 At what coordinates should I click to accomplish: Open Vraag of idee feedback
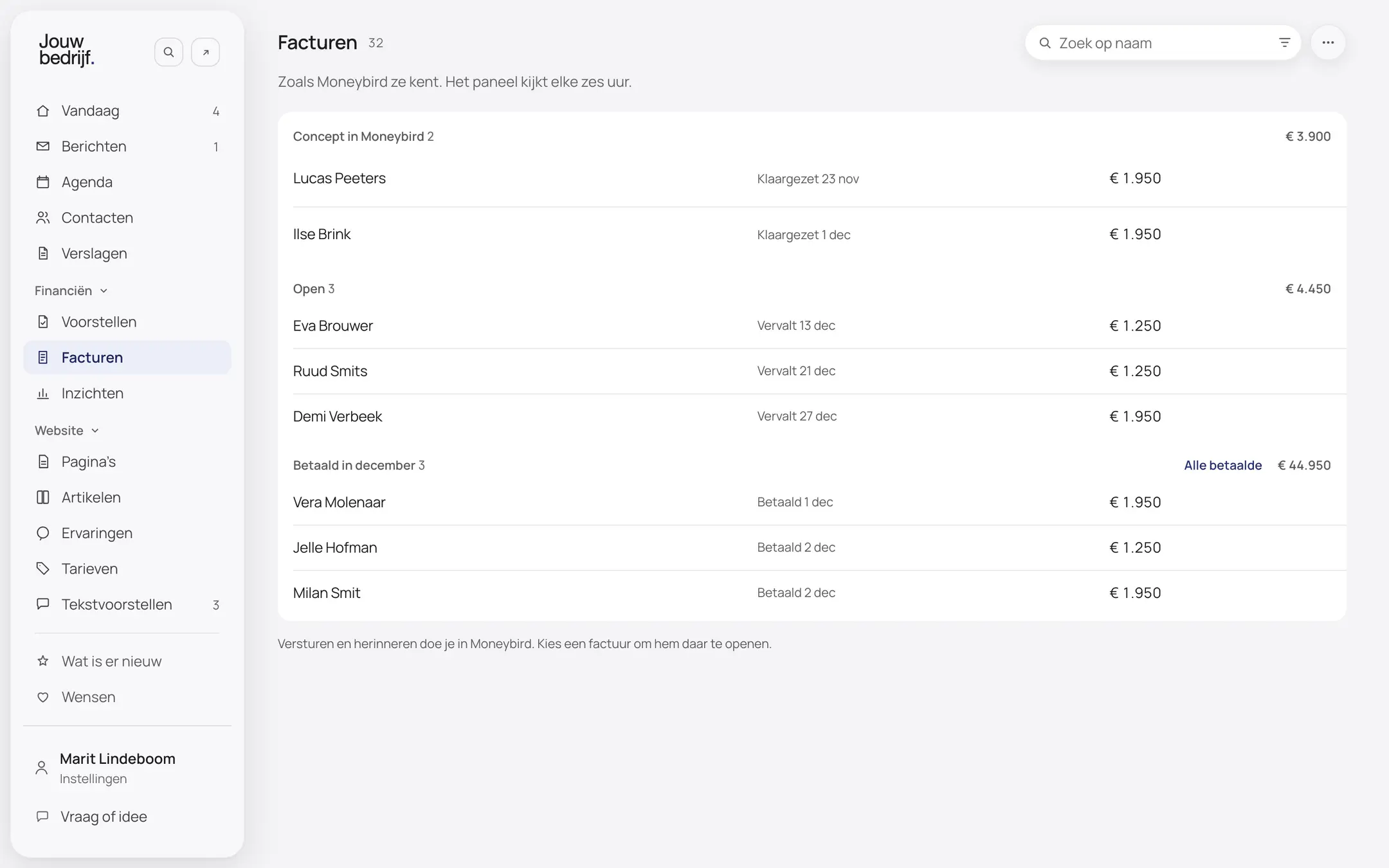104,817
